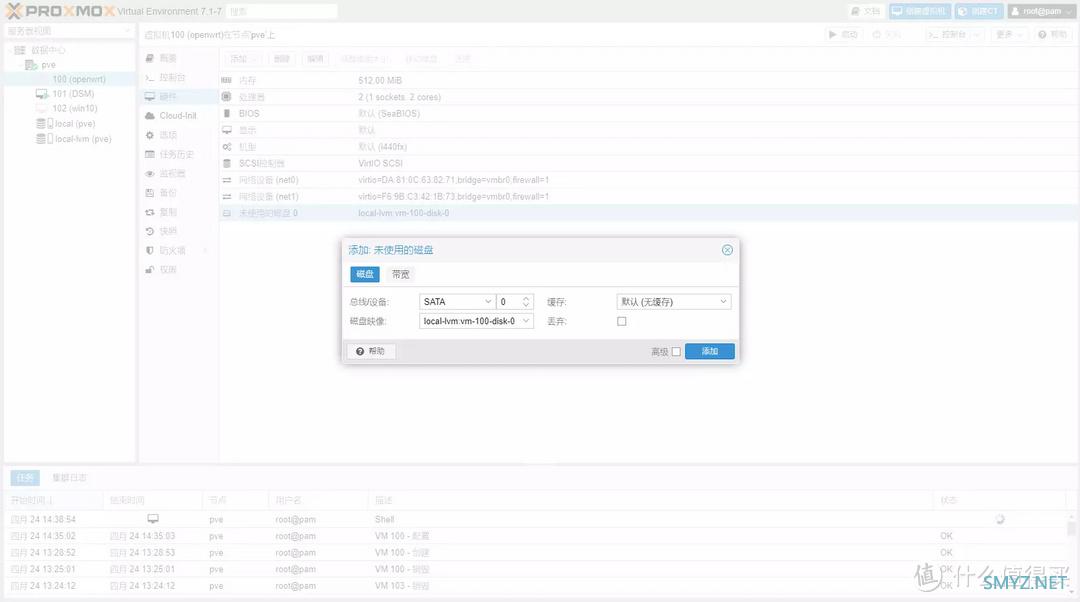
Task: Click the eye icon for monitor menu
Action: (149, 174)
